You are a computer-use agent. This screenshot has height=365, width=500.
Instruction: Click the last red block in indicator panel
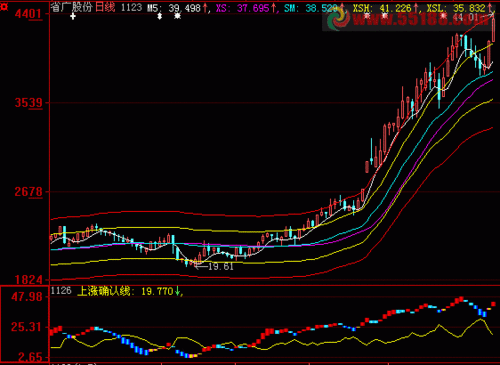[493, 304]
